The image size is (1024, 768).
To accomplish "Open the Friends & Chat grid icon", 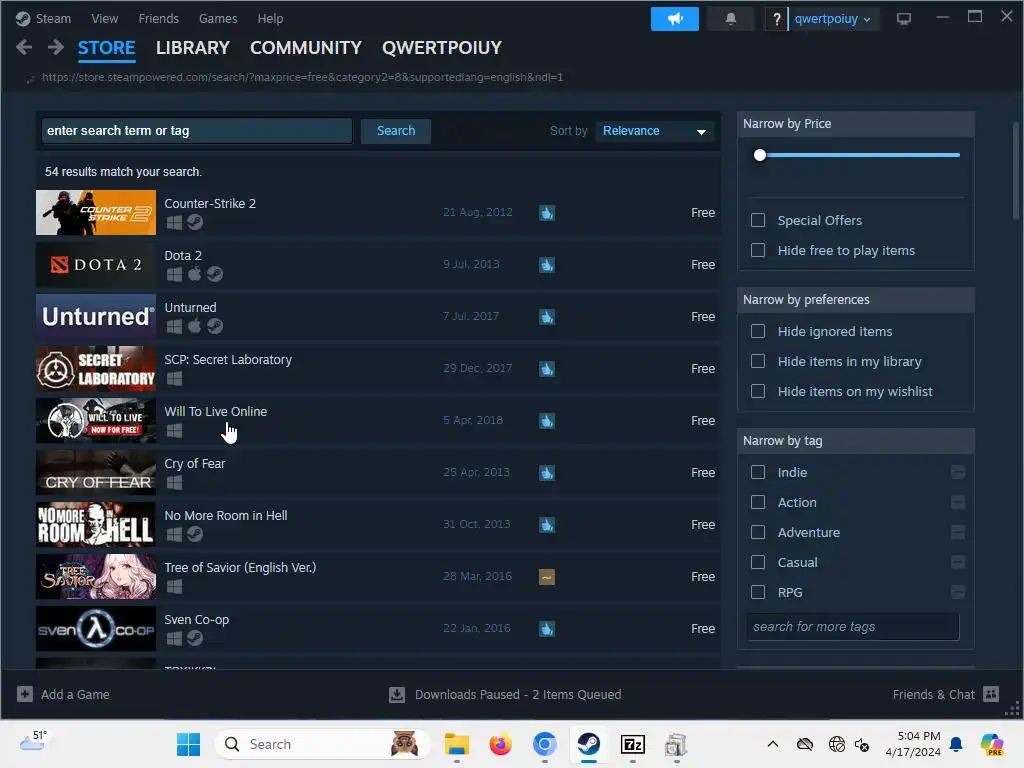I will (991, 694).
